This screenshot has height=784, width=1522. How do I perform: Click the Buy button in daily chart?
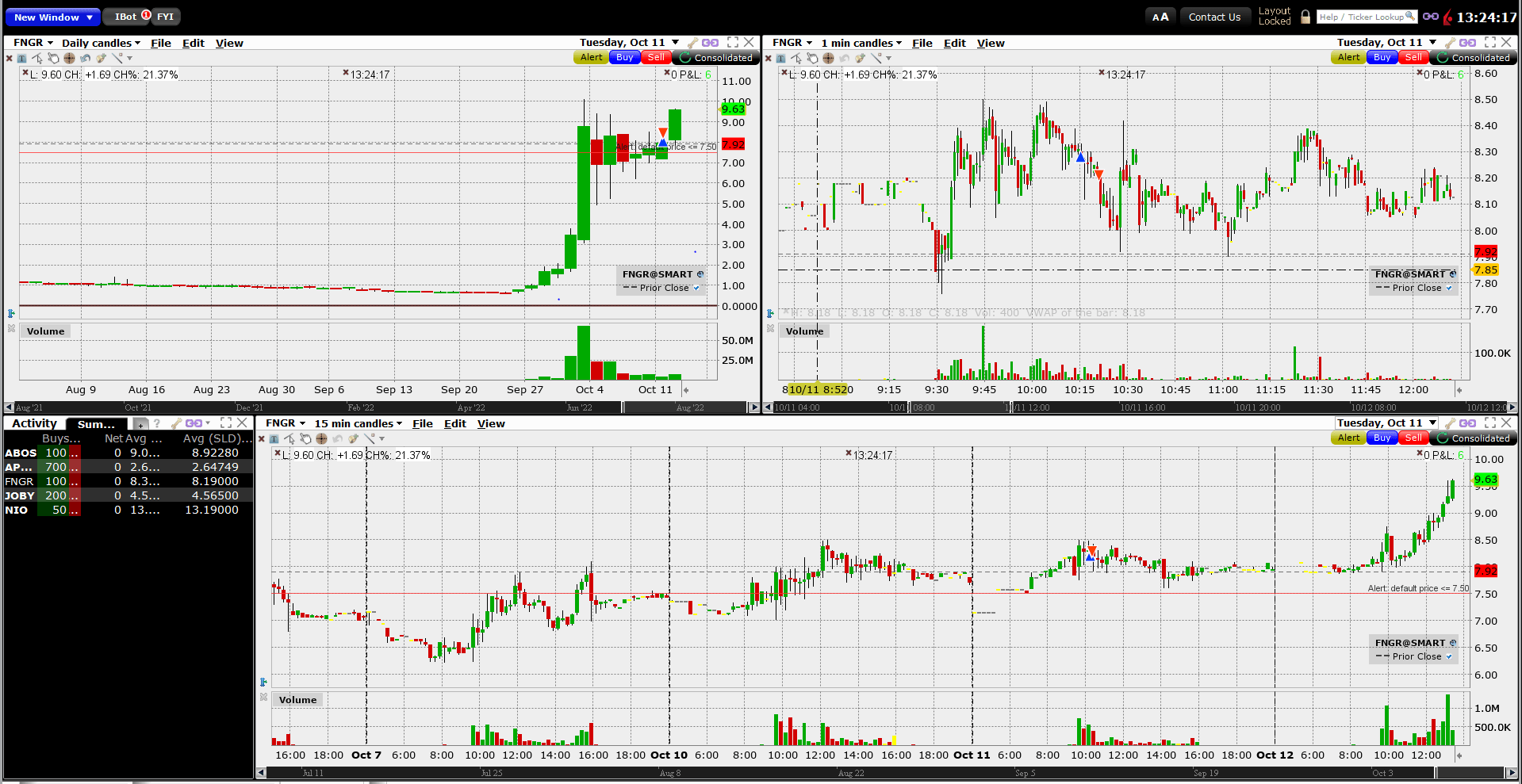625,57
